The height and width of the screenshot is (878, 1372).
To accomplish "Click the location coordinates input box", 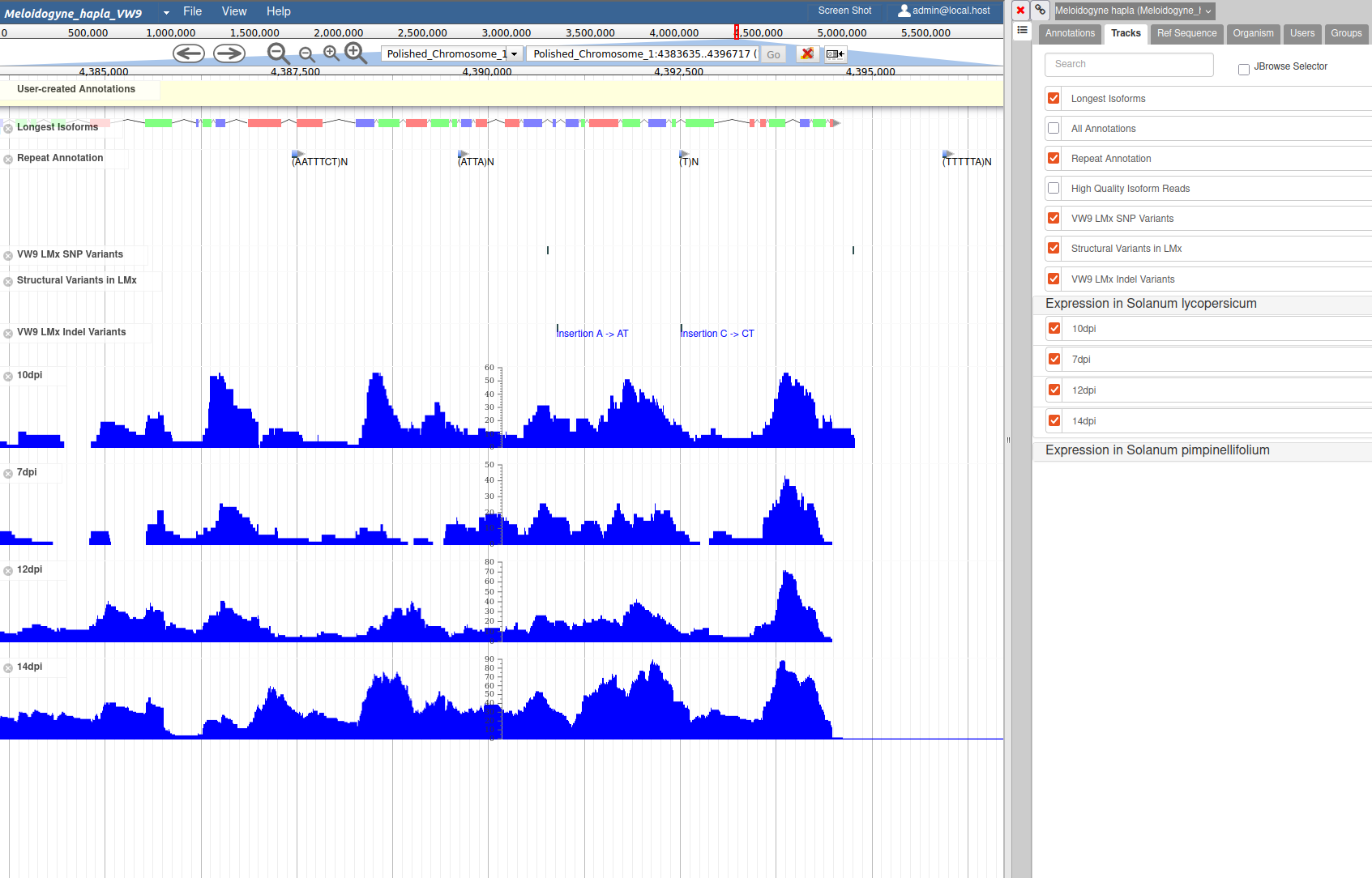I will coord(643,53).
